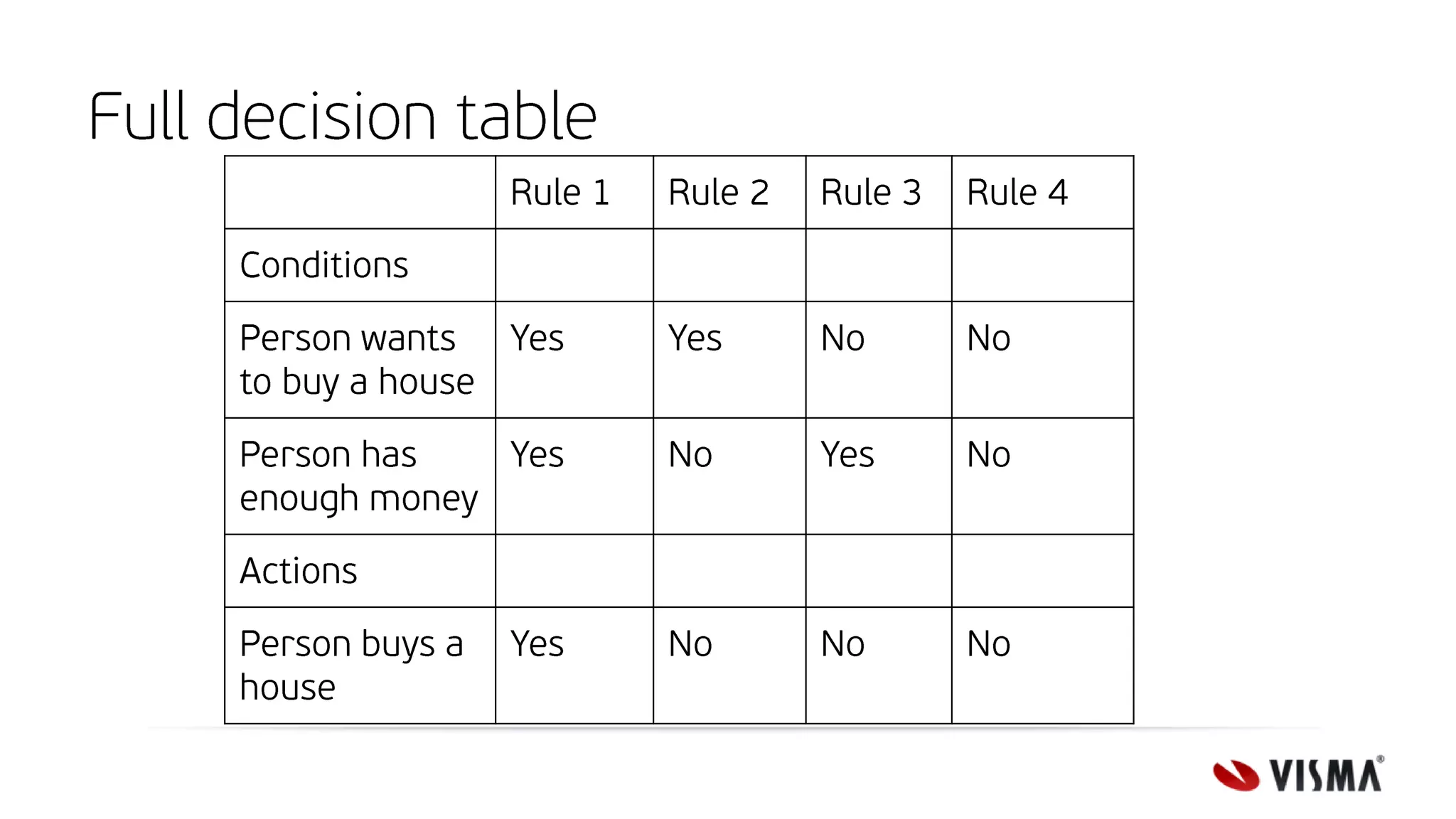
Task: Select Rule 3's 'Yes' for enough money
Action: 847,455
